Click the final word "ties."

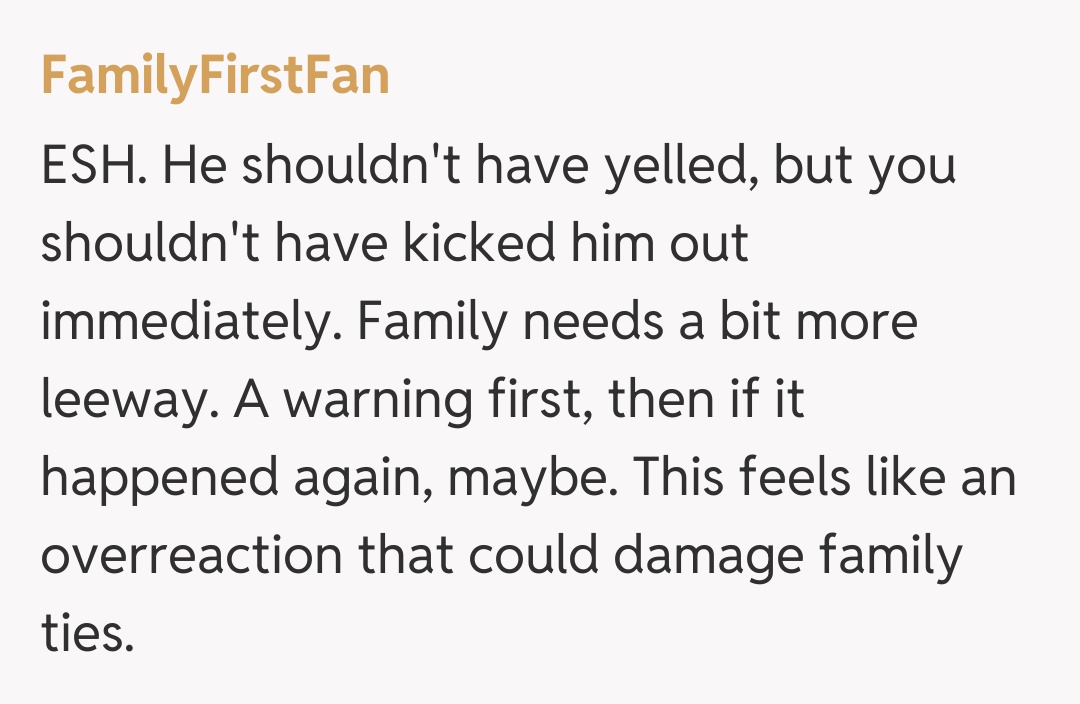(87, 634)
